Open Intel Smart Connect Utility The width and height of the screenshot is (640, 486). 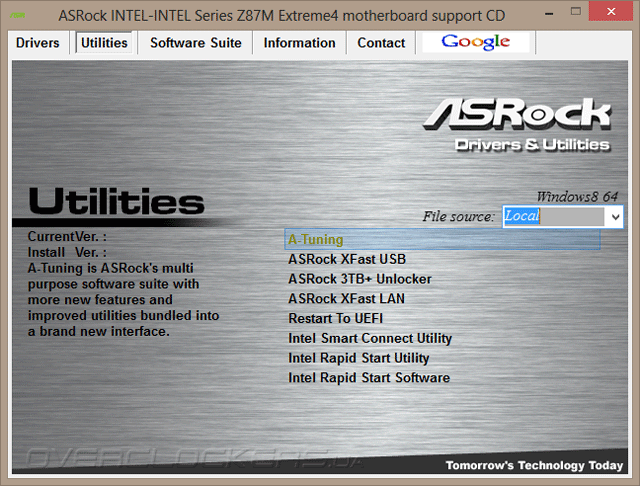point(370,338)
